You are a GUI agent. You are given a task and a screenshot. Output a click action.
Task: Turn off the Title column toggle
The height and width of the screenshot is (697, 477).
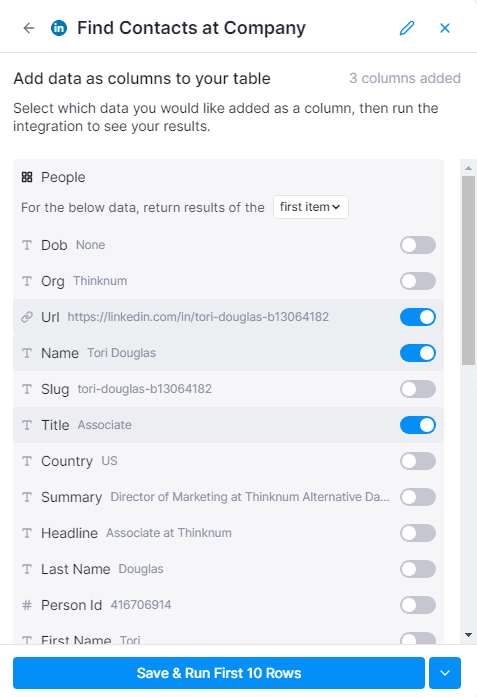[x=417, y=425]
